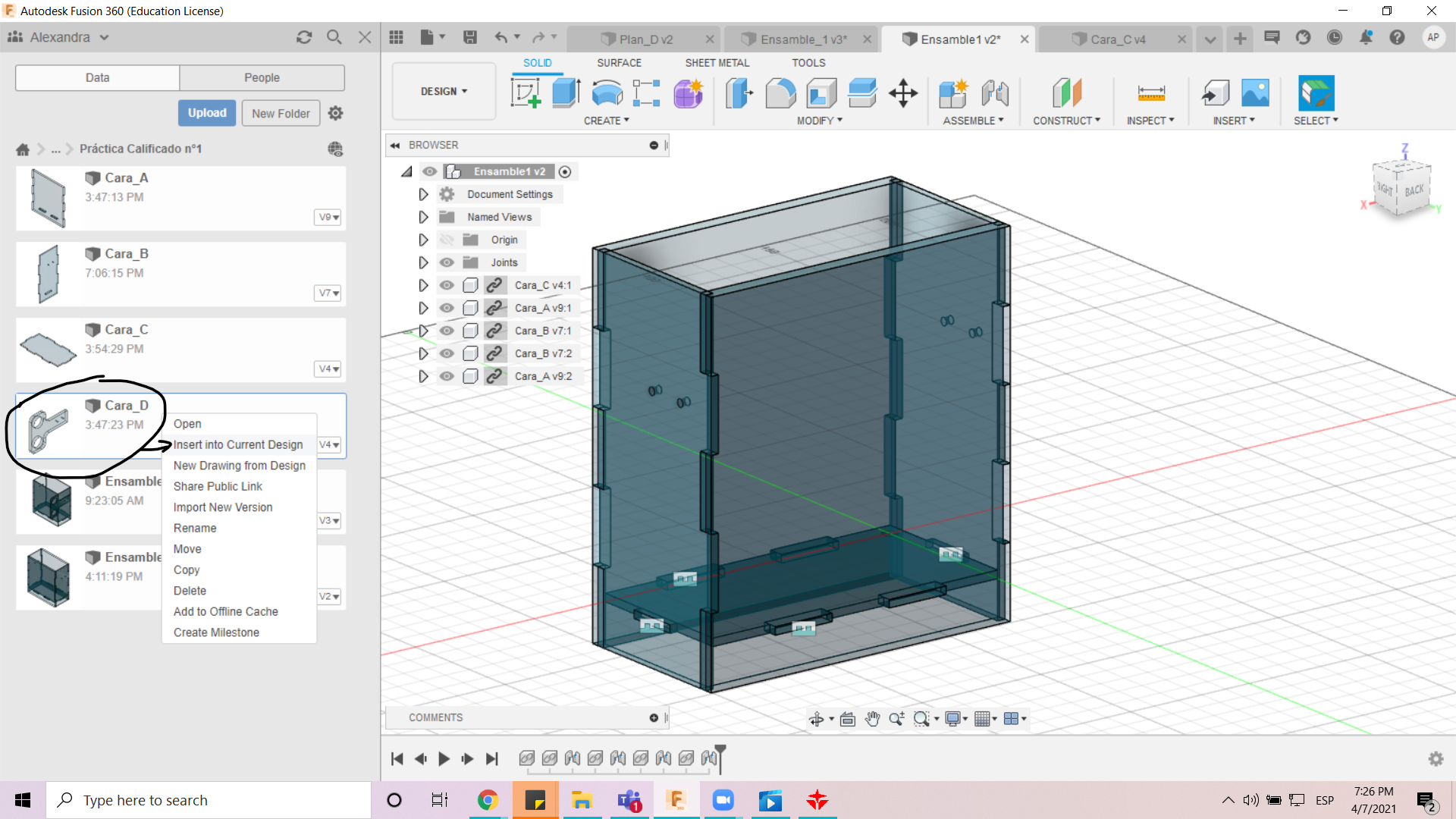Select the Create Sketch tool icon
The image size is (1456, 819).
pos(526,93)
